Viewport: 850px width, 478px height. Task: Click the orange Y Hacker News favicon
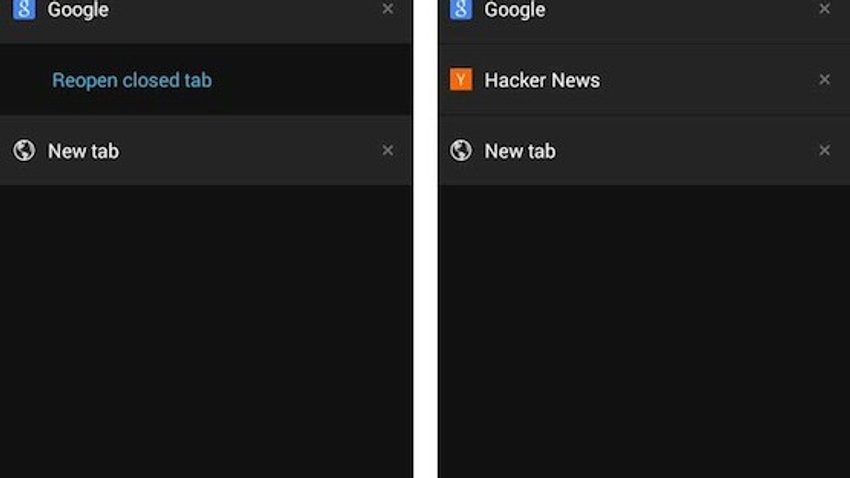tap(461, 80)
